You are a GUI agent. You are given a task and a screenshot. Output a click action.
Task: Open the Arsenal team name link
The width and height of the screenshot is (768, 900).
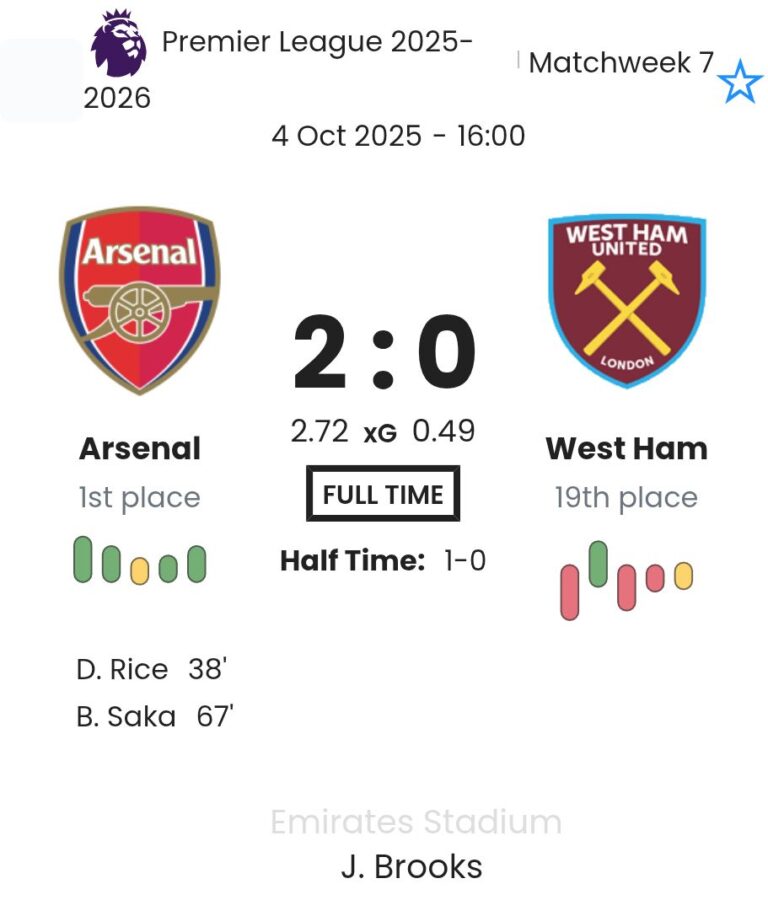pyautogui.click(x=140, y=449)
